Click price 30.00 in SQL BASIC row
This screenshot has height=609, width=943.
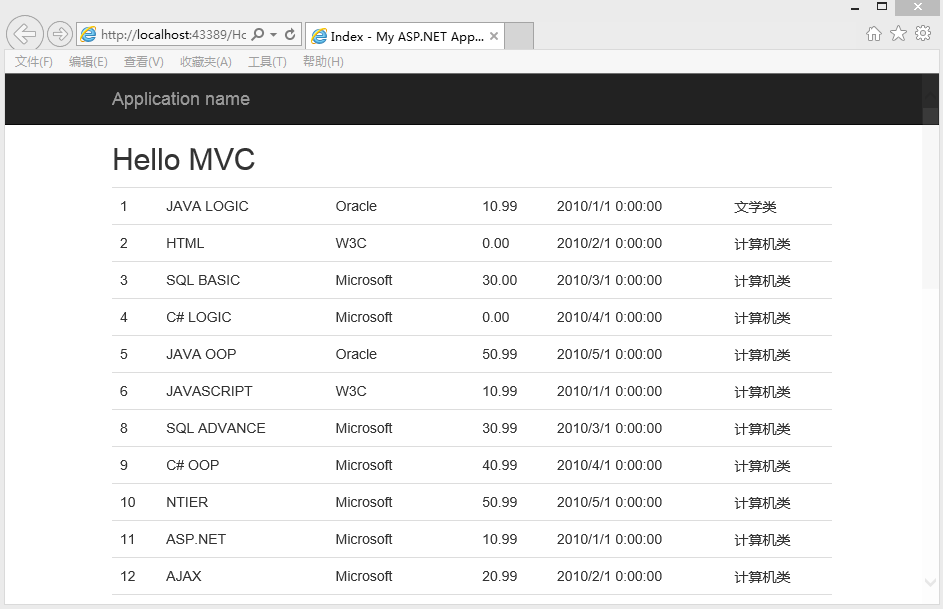(x=499, y=280)
